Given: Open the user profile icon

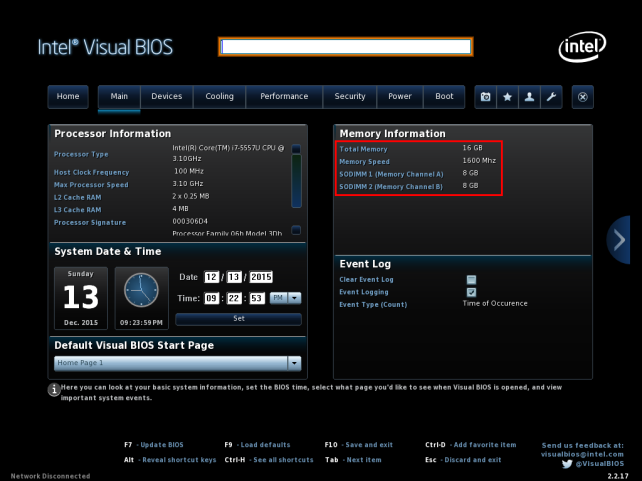Looking at the screenshot, I should (529, 97).
